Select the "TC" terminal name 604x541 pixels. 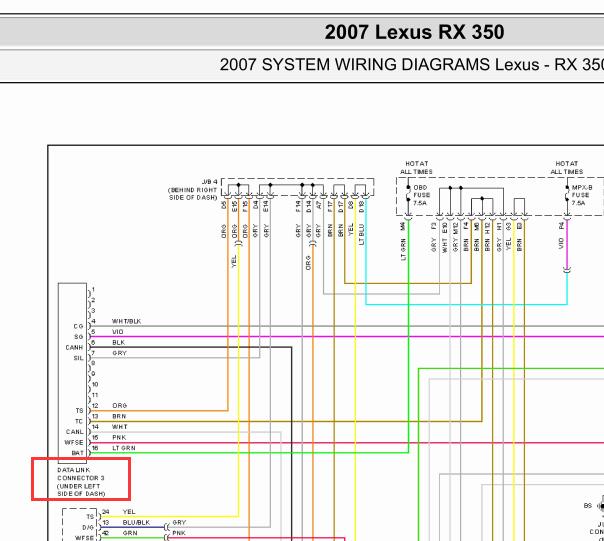click(79, 422)
